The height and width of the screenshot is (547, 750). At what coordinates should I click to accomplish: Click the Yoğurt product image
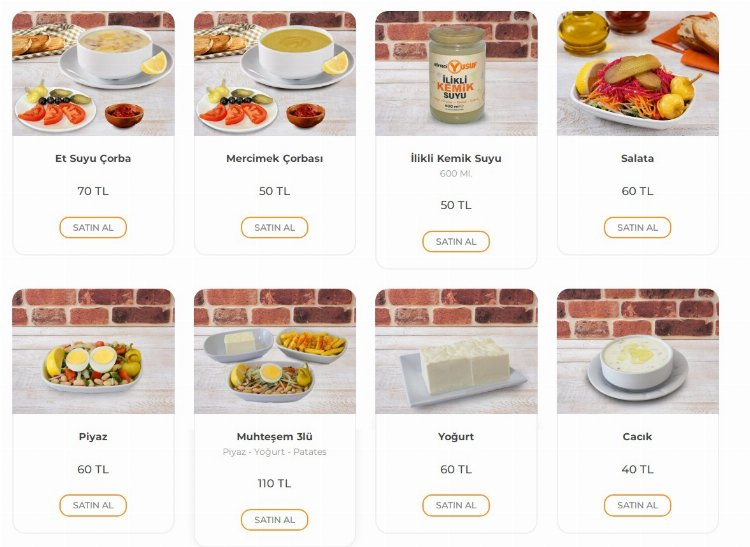click(x=456, y=351)
